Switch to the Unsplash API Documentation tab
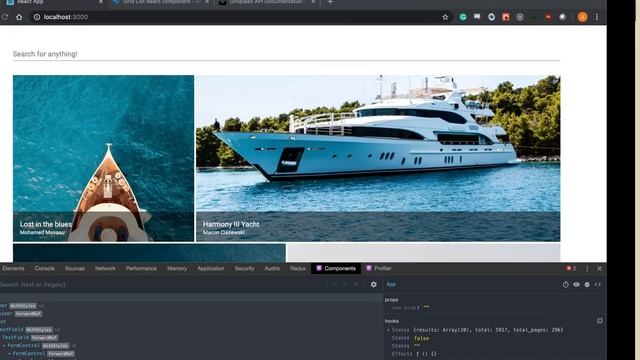 pyautogui.click(x=265, y=2)
